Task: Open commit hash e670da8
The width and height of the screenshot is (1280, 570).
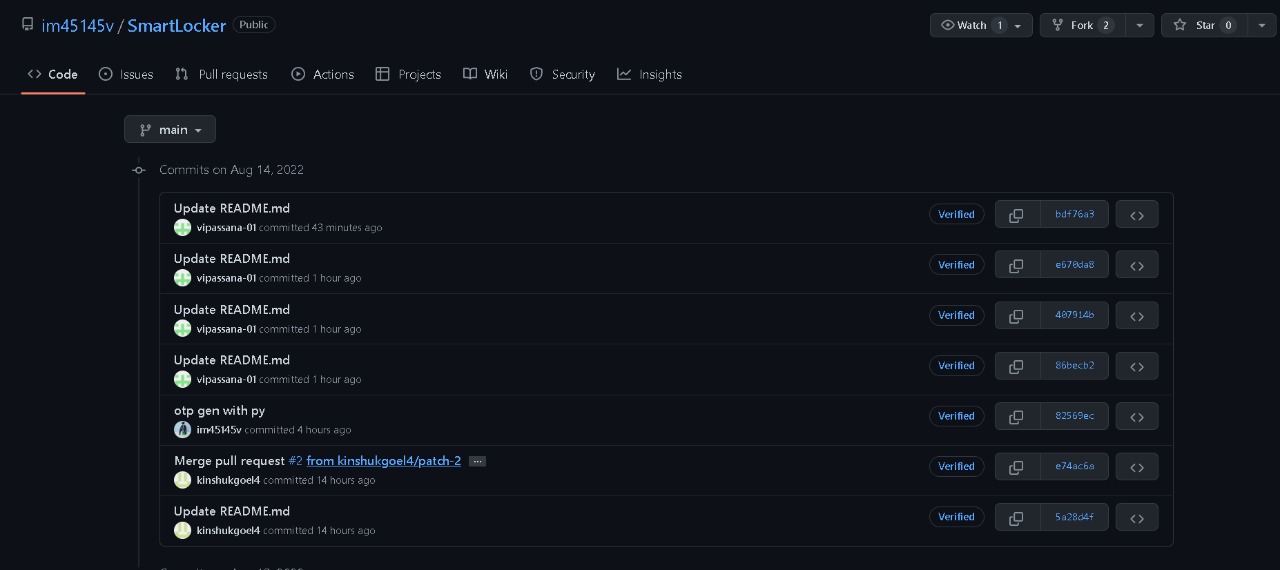Action: coord(1074,265)
